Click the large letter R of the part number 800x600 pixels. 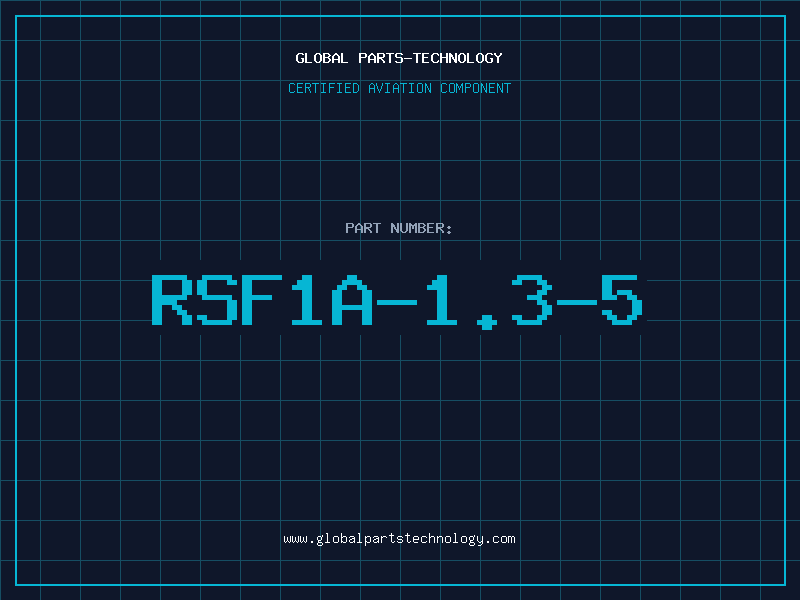(x=172, y=300)
